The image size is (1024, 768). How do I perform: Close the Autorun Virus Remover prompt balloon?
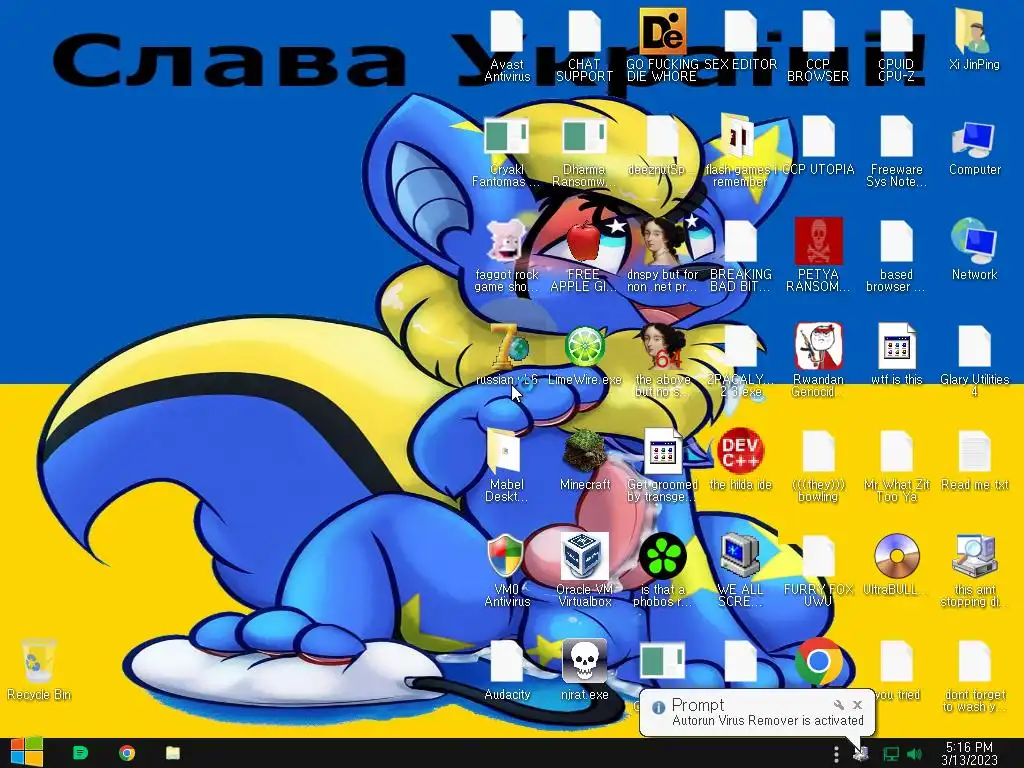tap(857, 705)
